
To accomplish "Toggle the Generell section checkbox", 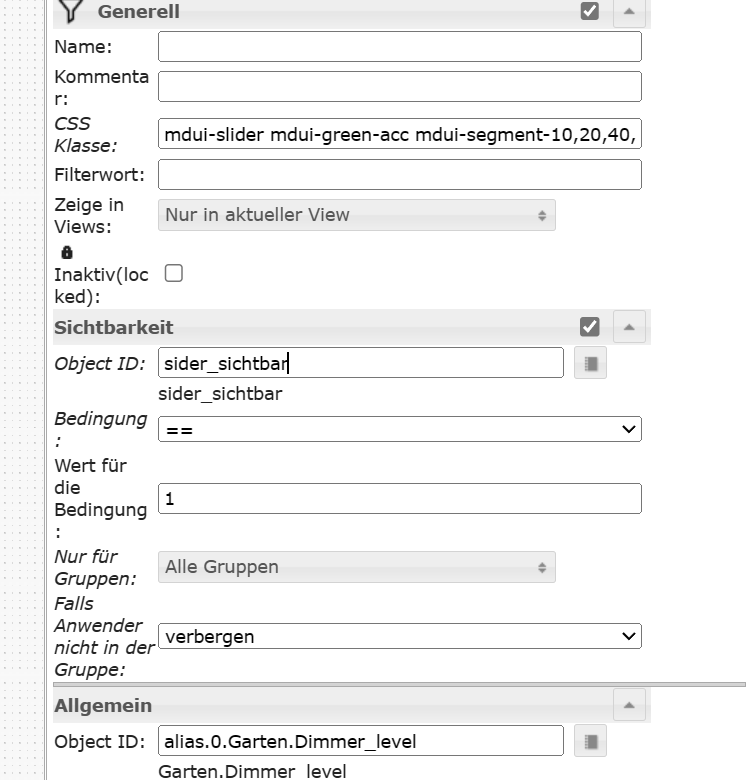I will tap(590, 11).
